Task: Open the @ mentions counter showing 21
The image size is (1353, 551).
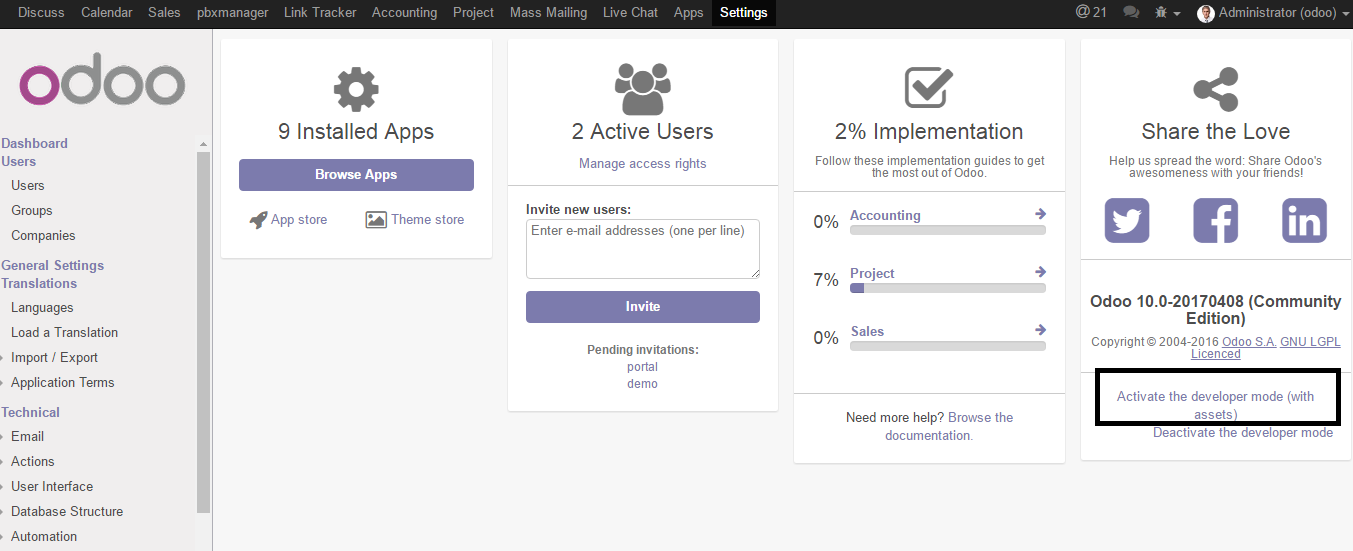Action: point(1091,12)
